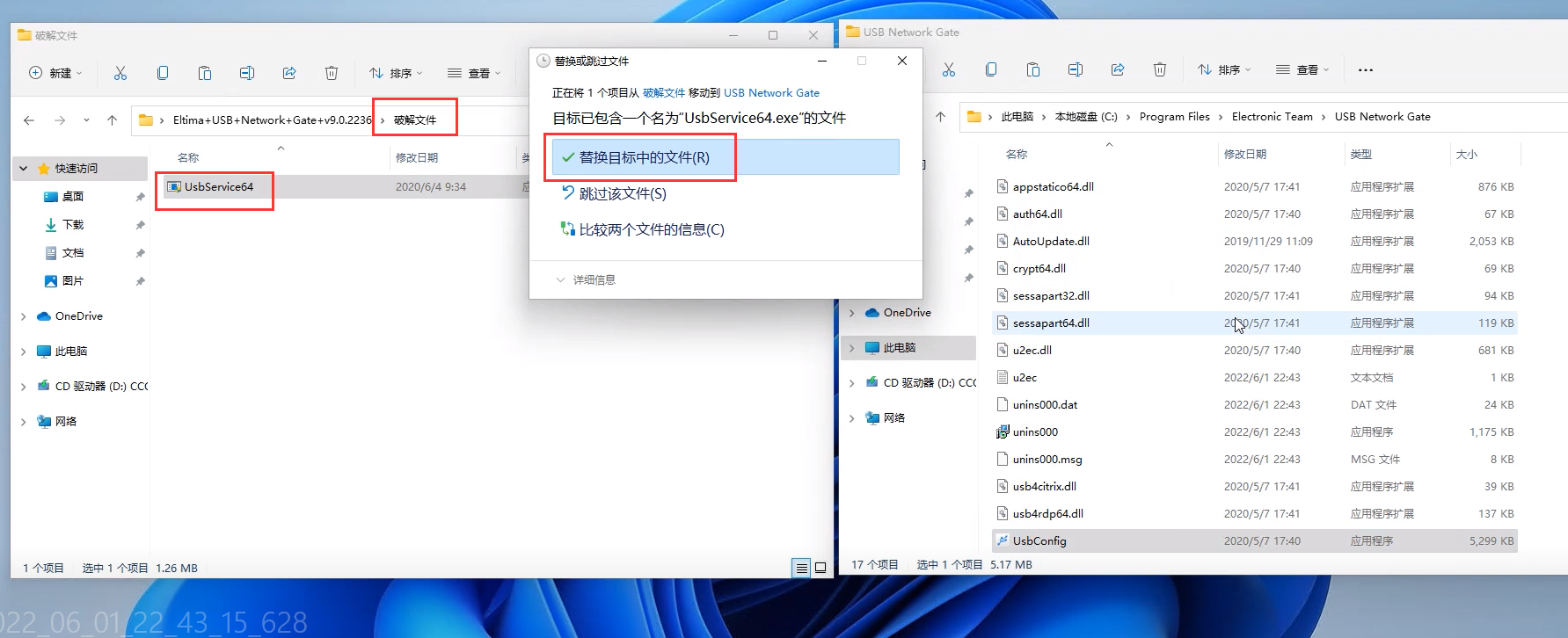This screenshot has height=638, width=1568.
Task: Expand details (详细信息) in replace dialog
Action: point(586,279)
